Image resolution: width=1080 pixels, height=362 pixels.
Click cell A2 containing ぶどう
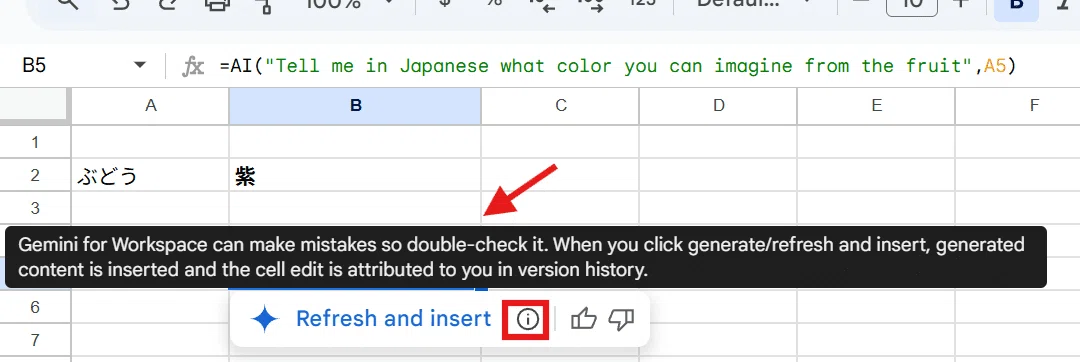pyautogui.click(x=150, y=175)
